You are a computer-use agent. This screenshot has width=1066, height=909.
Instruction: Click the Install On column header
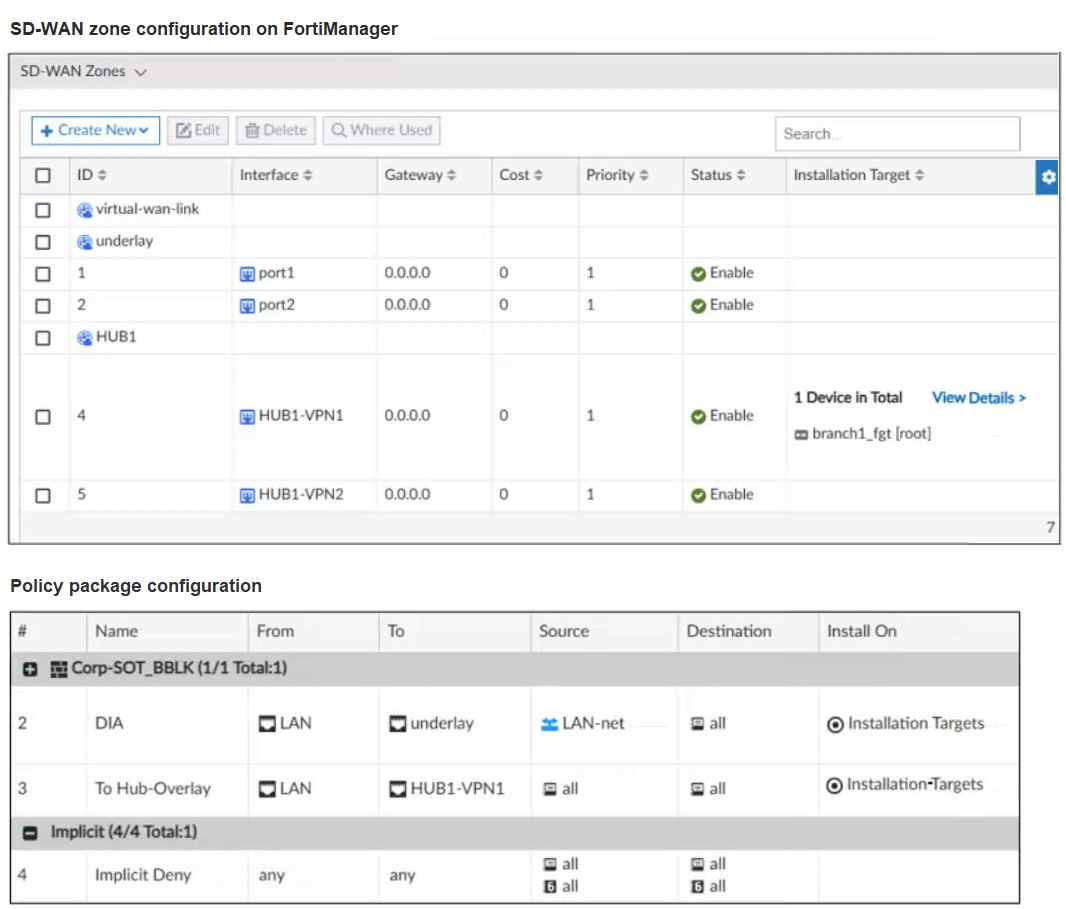(x=861, y=632)
